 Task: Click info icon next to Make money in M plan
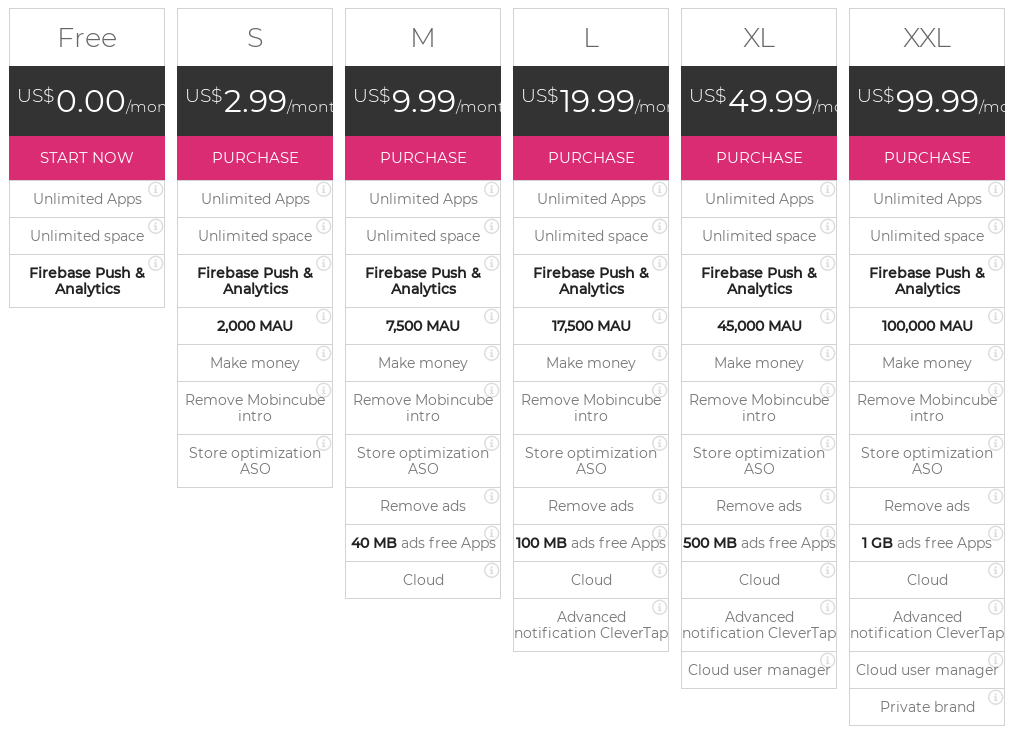pyautogui.click(x=491, y=353)
